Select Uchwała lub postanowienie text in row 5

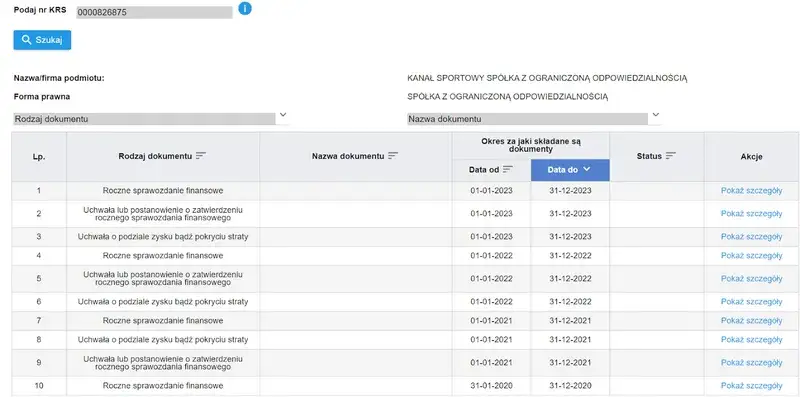[x=163, y=279]
